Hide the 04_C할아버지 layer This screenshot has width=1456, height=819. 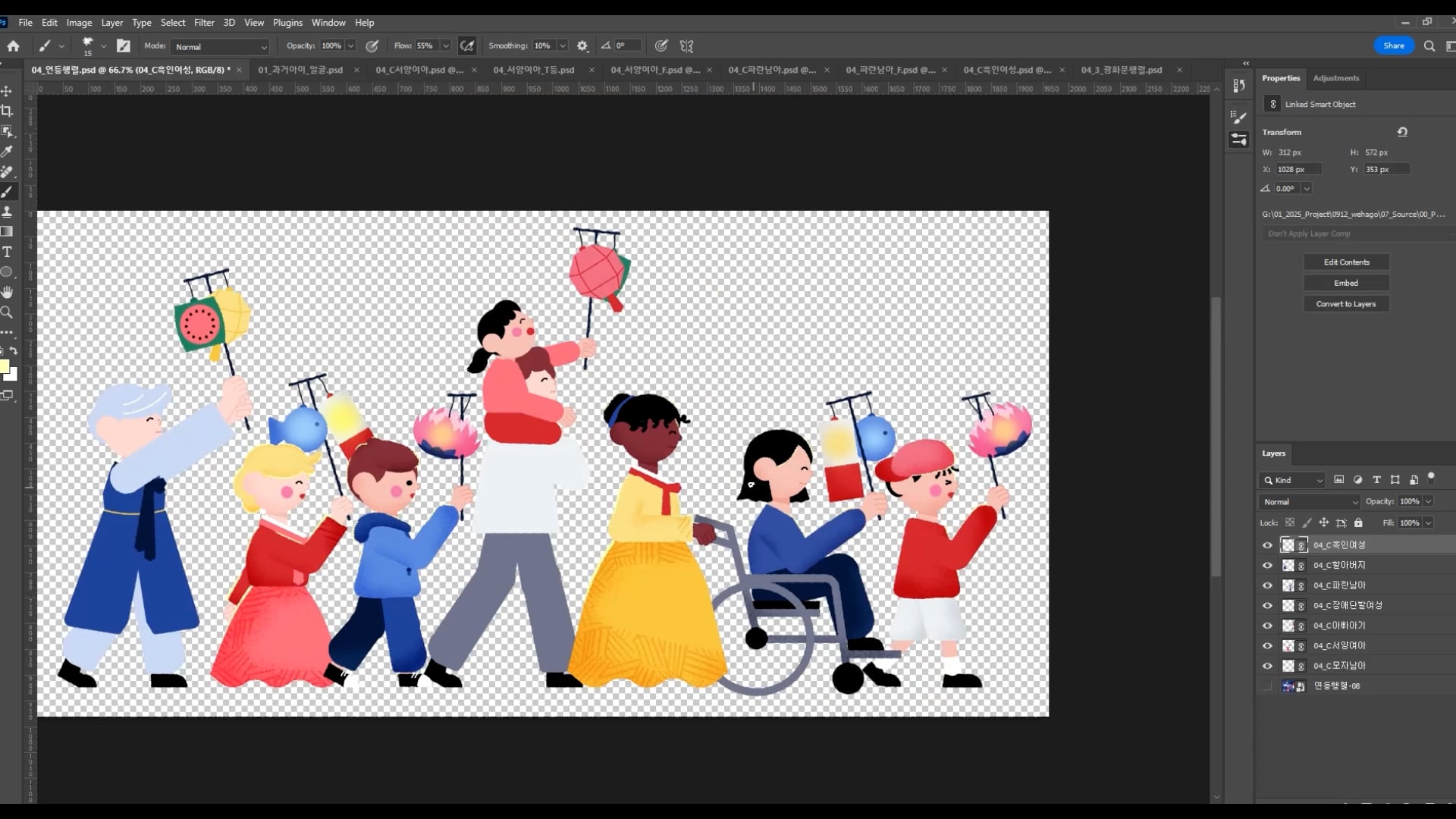coord(1267,565)
